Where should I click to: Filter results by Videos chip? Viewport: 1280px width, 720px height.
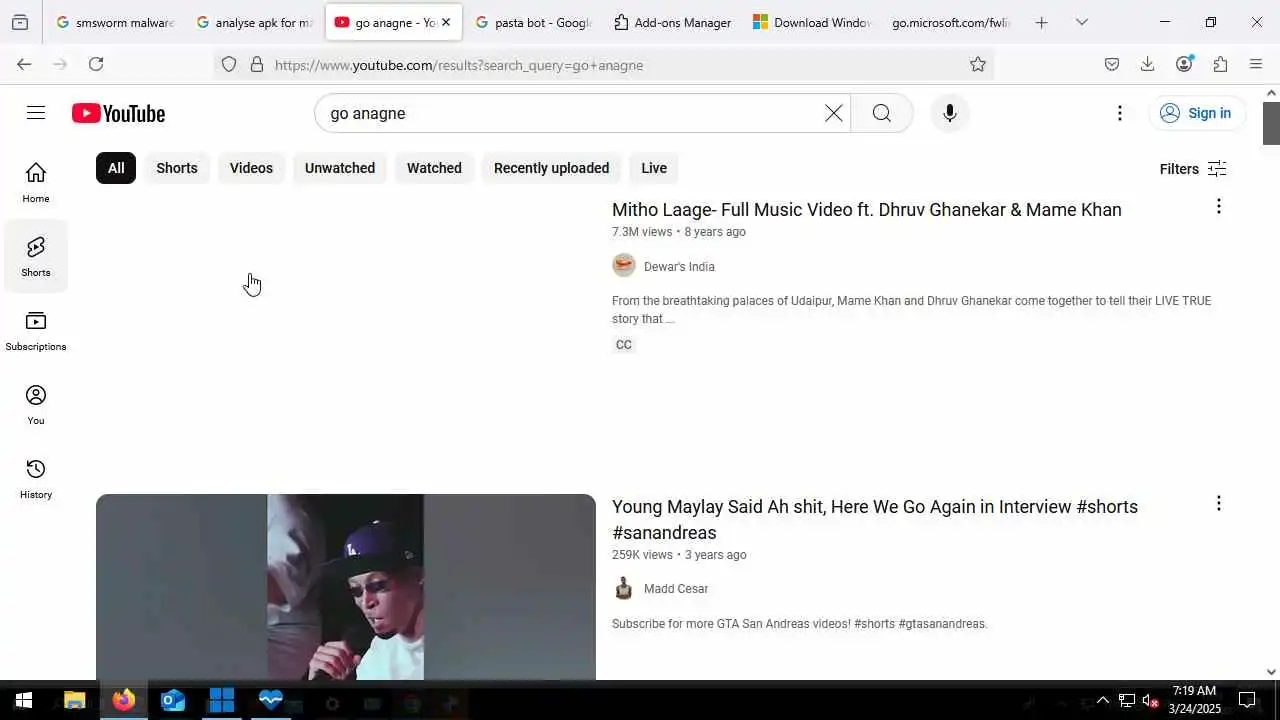coord(251,168)
